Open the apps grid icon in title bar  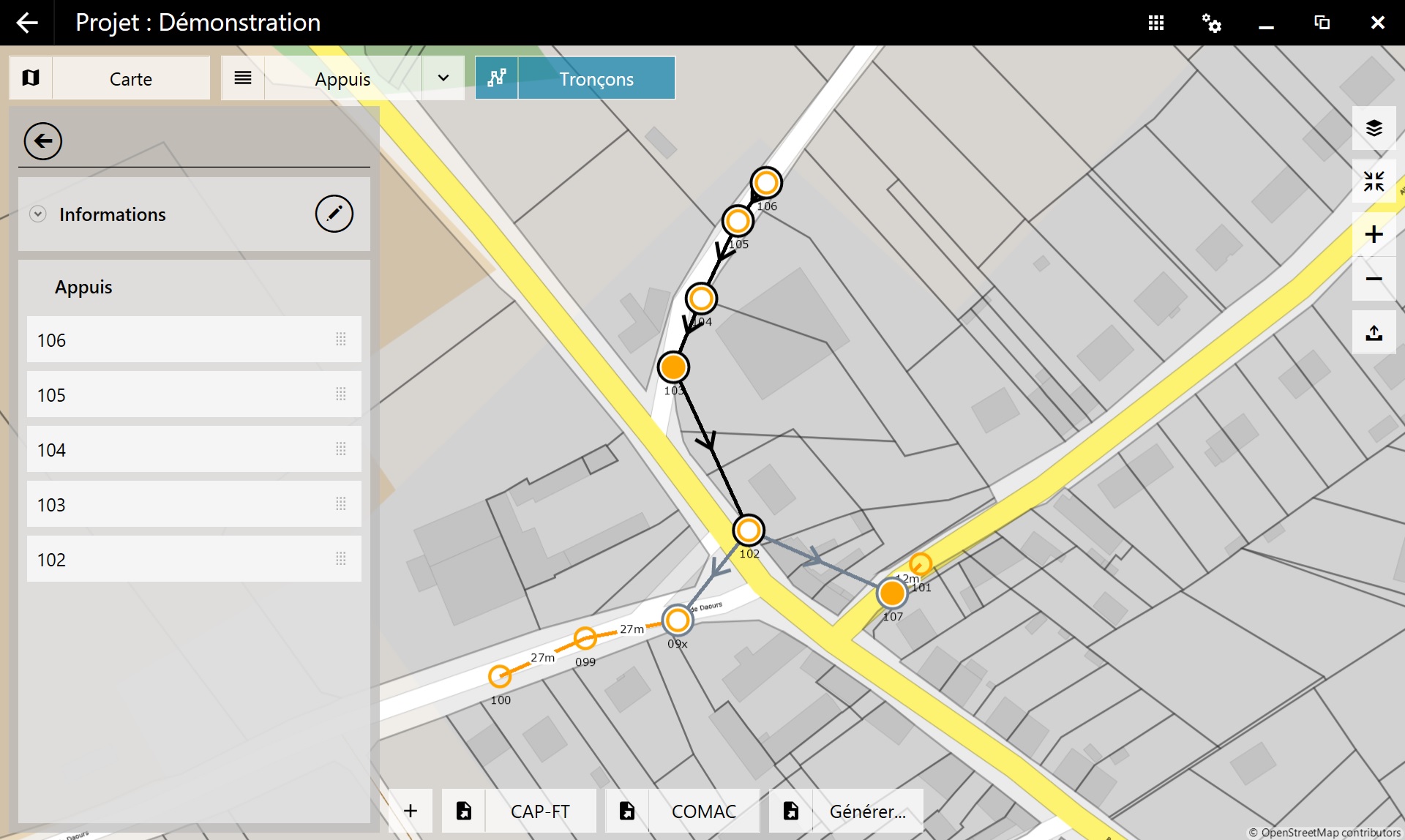tap(1156, 23)
